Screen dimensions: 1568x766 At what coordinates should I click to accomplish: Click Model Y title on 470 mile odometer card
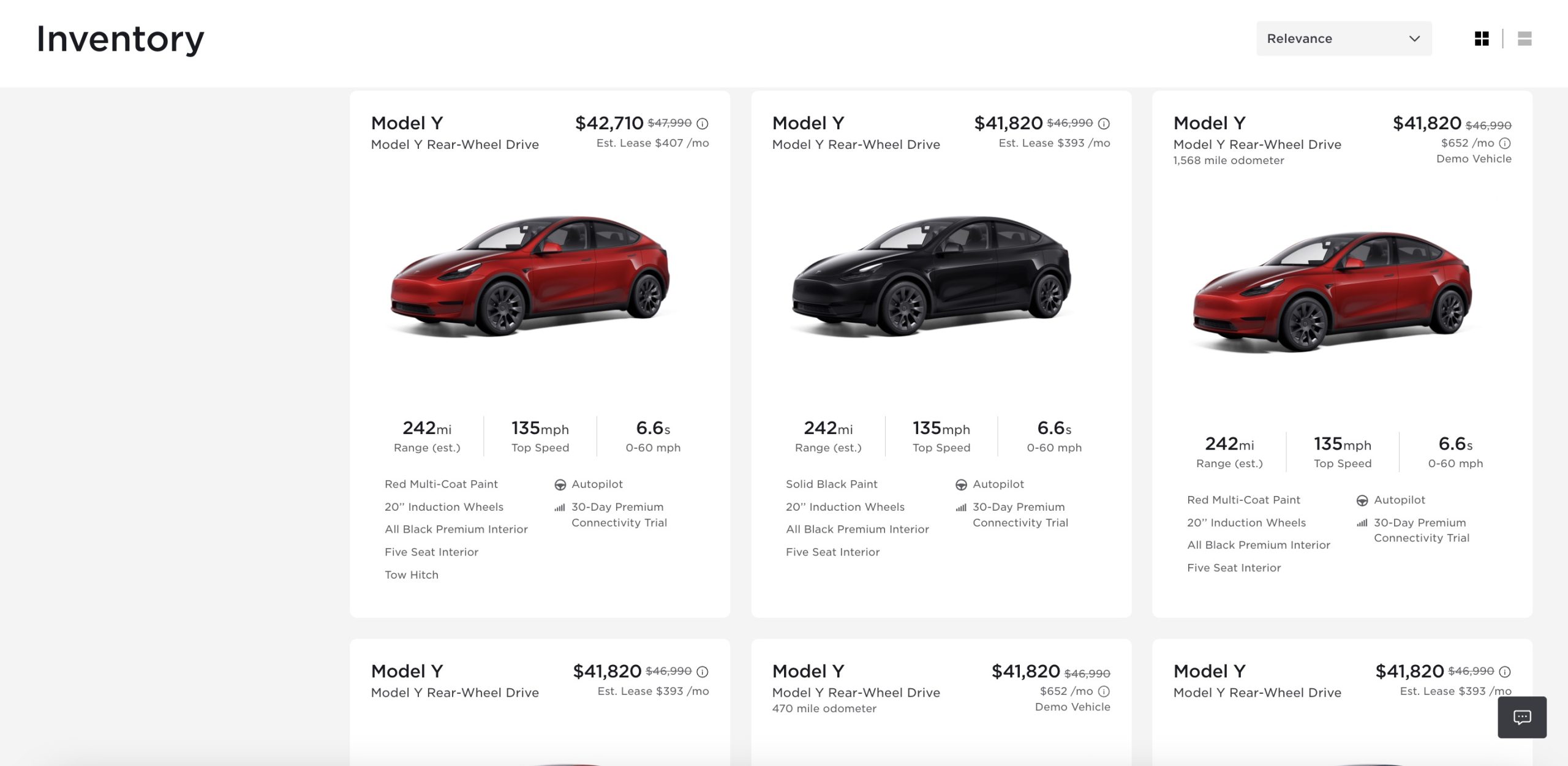click(x=809, y=671)
